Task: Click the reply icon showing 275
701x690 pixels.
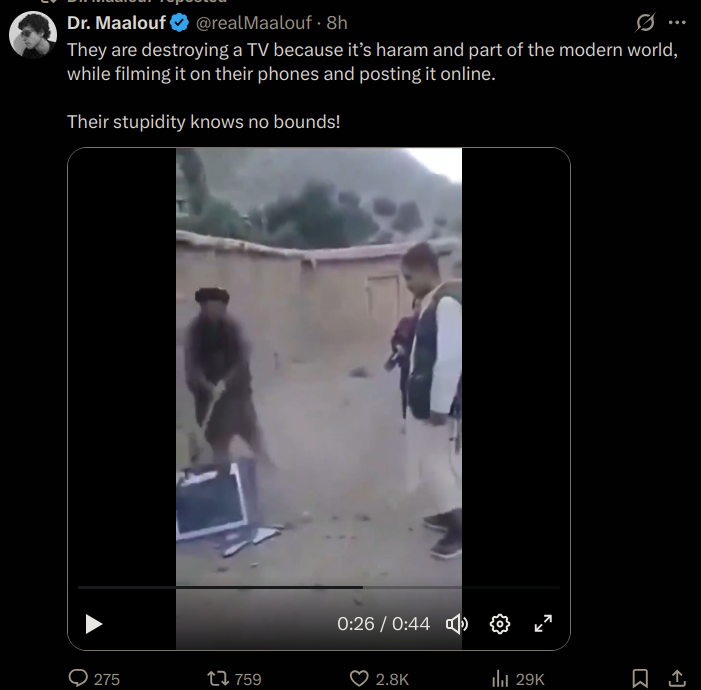Action: pyautogui.click(x=94, y=679)
